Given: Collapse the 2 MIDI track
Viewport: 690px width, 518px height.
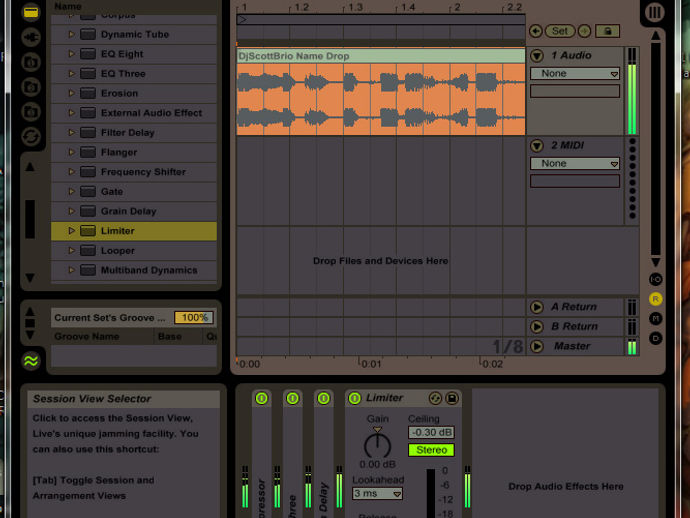Looking at the screenshot, I should [x=536, y=146].
